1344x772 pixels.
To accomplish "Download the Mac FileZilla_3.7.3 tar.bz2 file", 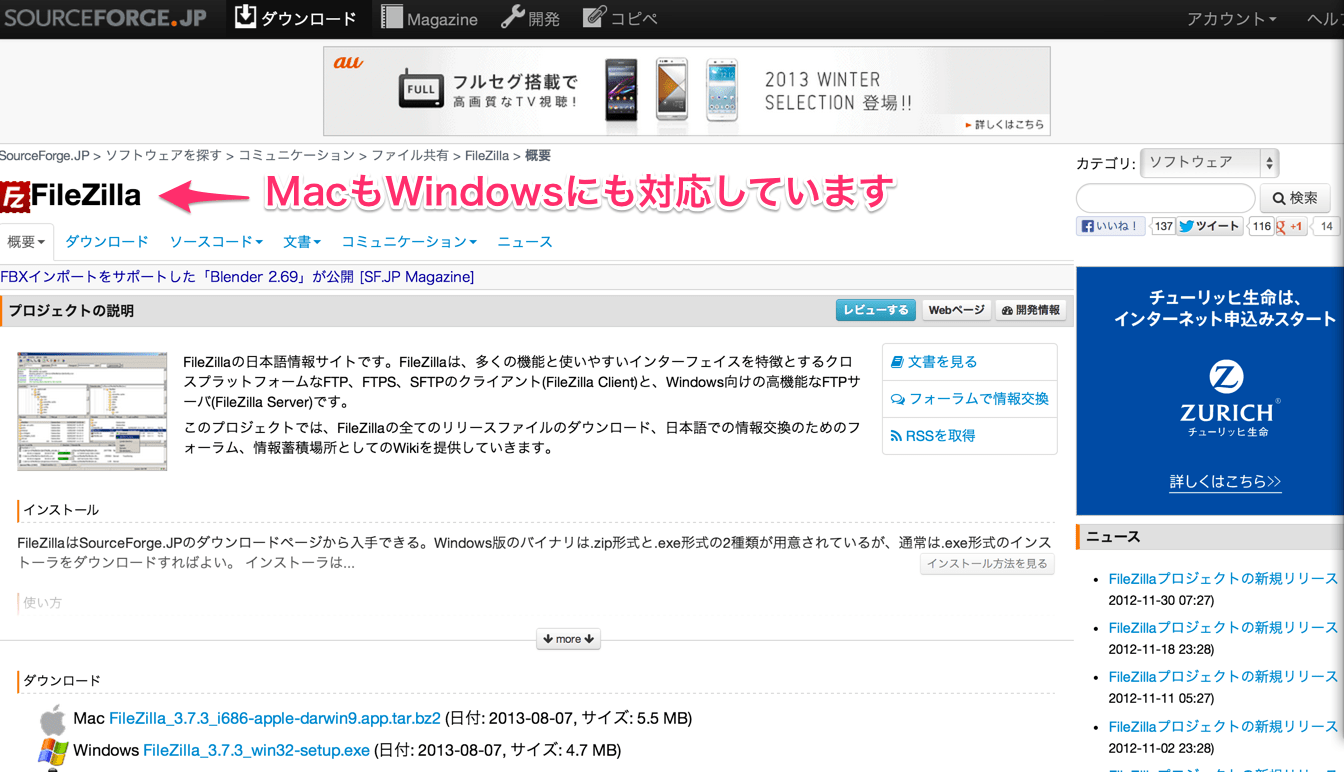I will 275,718.
